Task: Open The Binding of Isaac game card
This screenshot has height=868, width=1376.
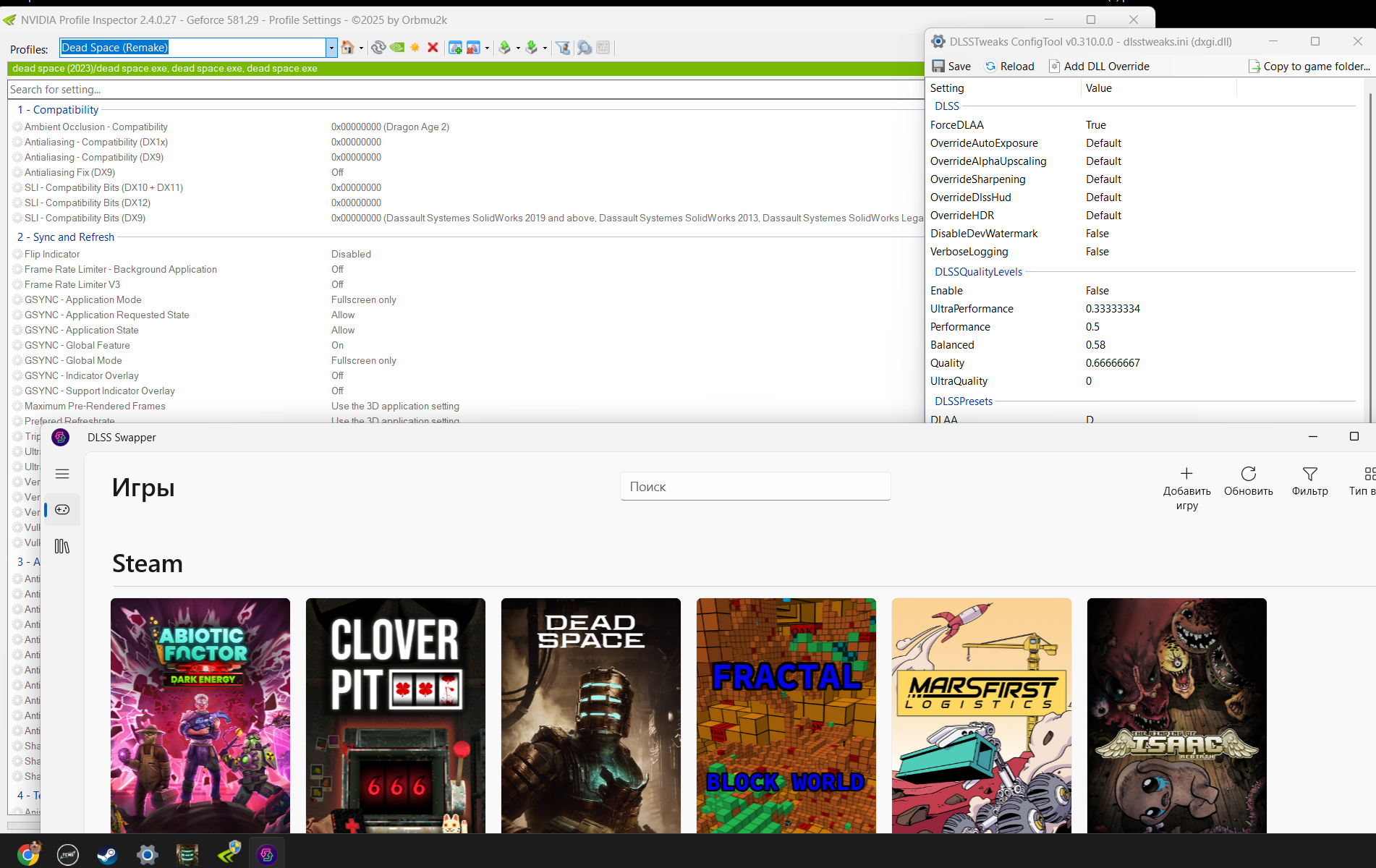Action: (x=1177, y=715)
